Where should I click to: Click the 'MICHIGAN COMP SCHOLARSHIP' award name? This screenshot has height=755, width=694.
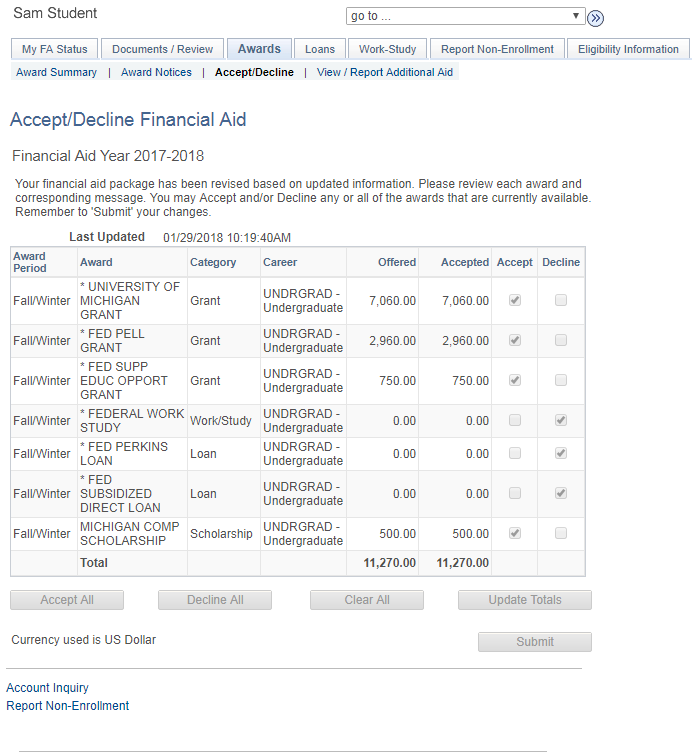click(130, 534)
